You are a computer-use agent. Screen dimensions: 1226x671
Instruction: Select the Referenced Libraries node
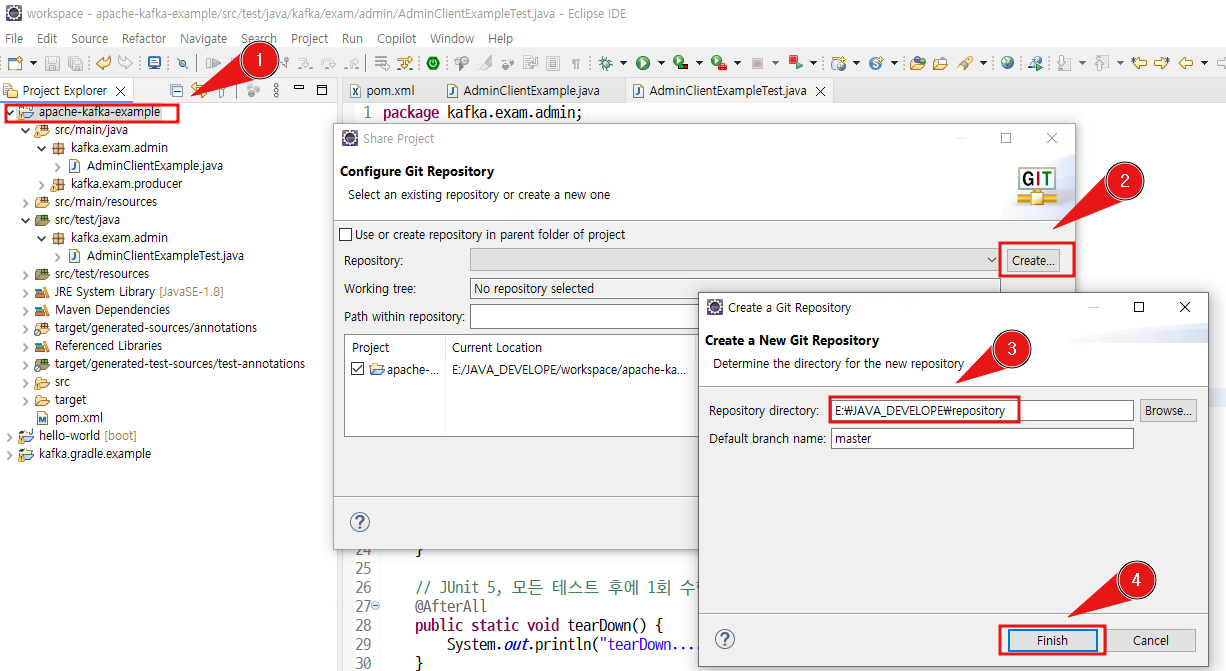pos(108,346)
